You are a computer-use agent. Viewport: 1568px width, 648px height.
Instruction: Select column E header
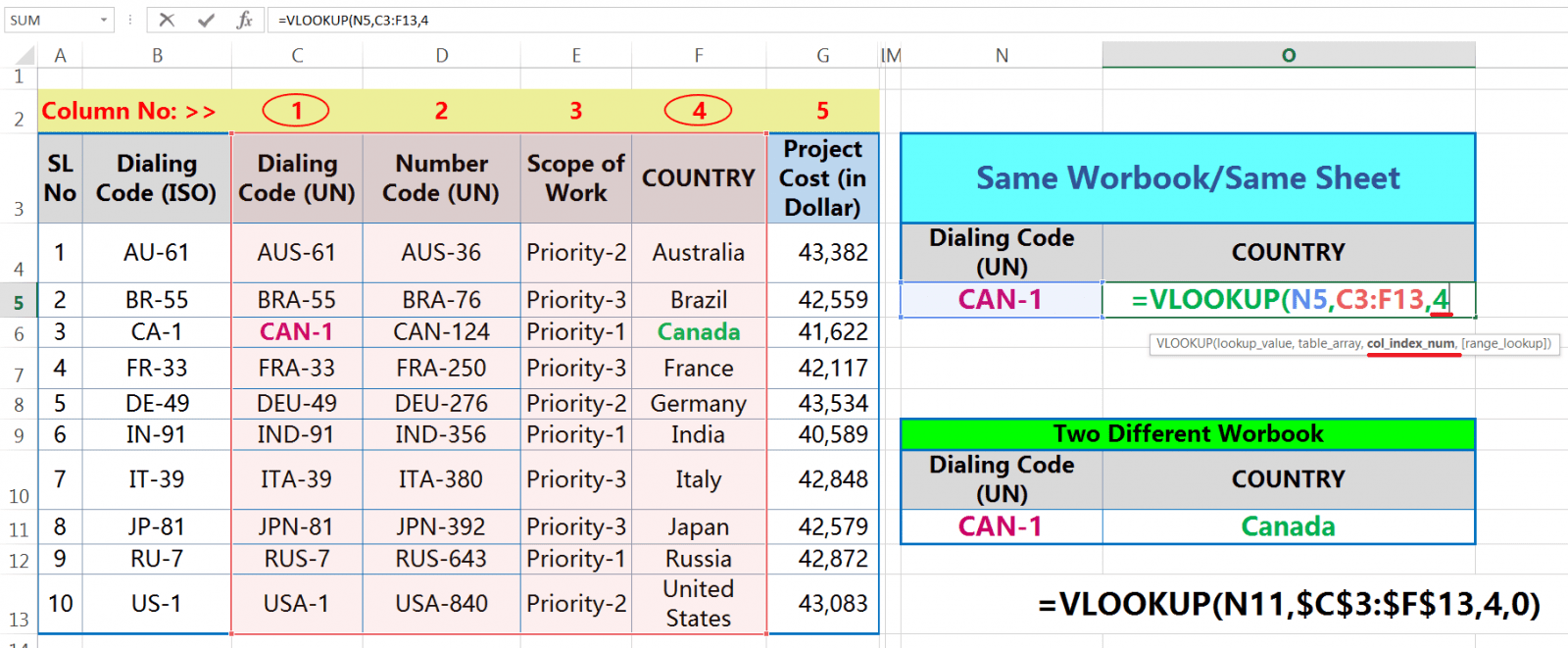point(576,56)
